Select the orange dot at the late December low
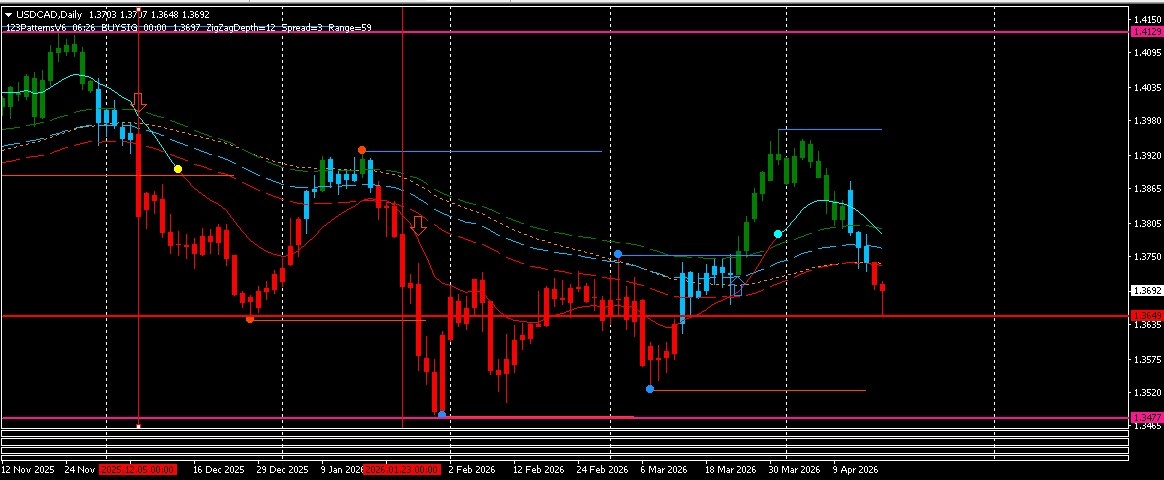The height and width of the screenshot is (480, 1164). 249,319
